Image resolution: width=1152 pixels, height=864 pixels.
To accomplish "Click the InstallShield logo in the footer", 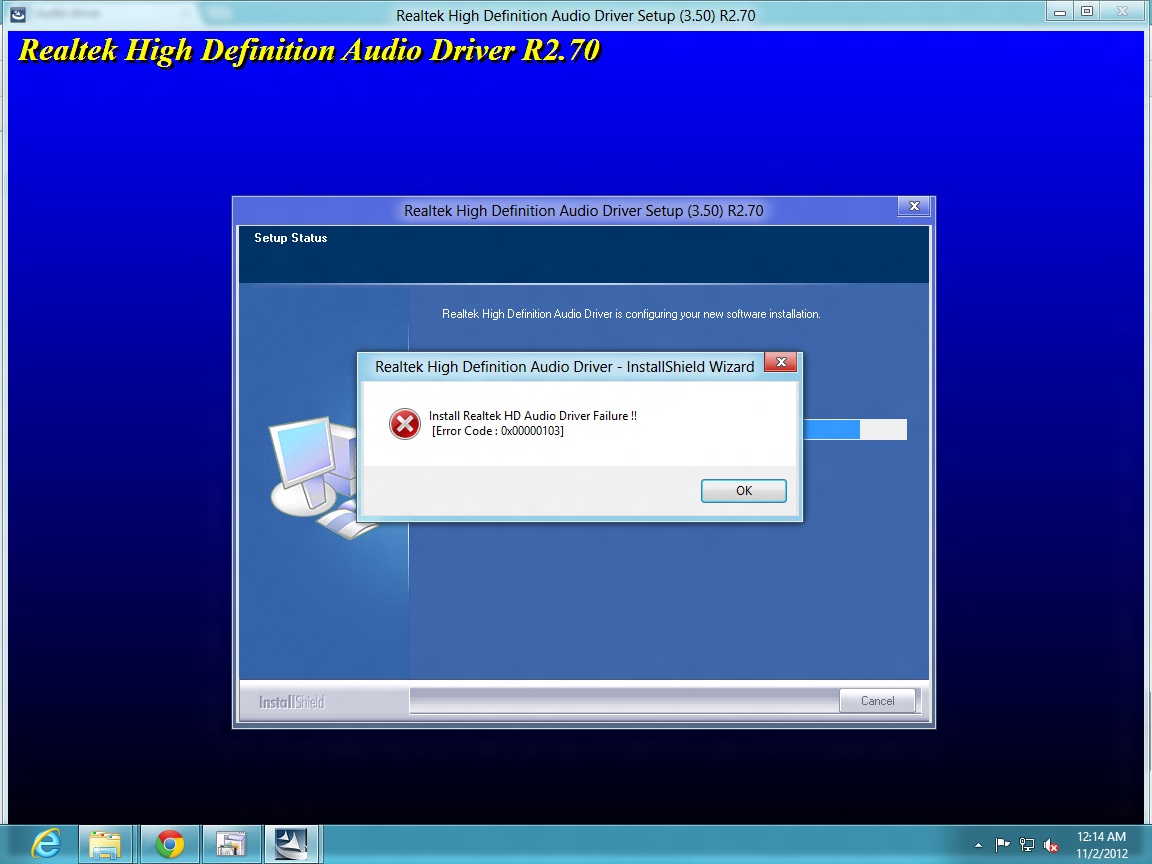I will [291, 702].
